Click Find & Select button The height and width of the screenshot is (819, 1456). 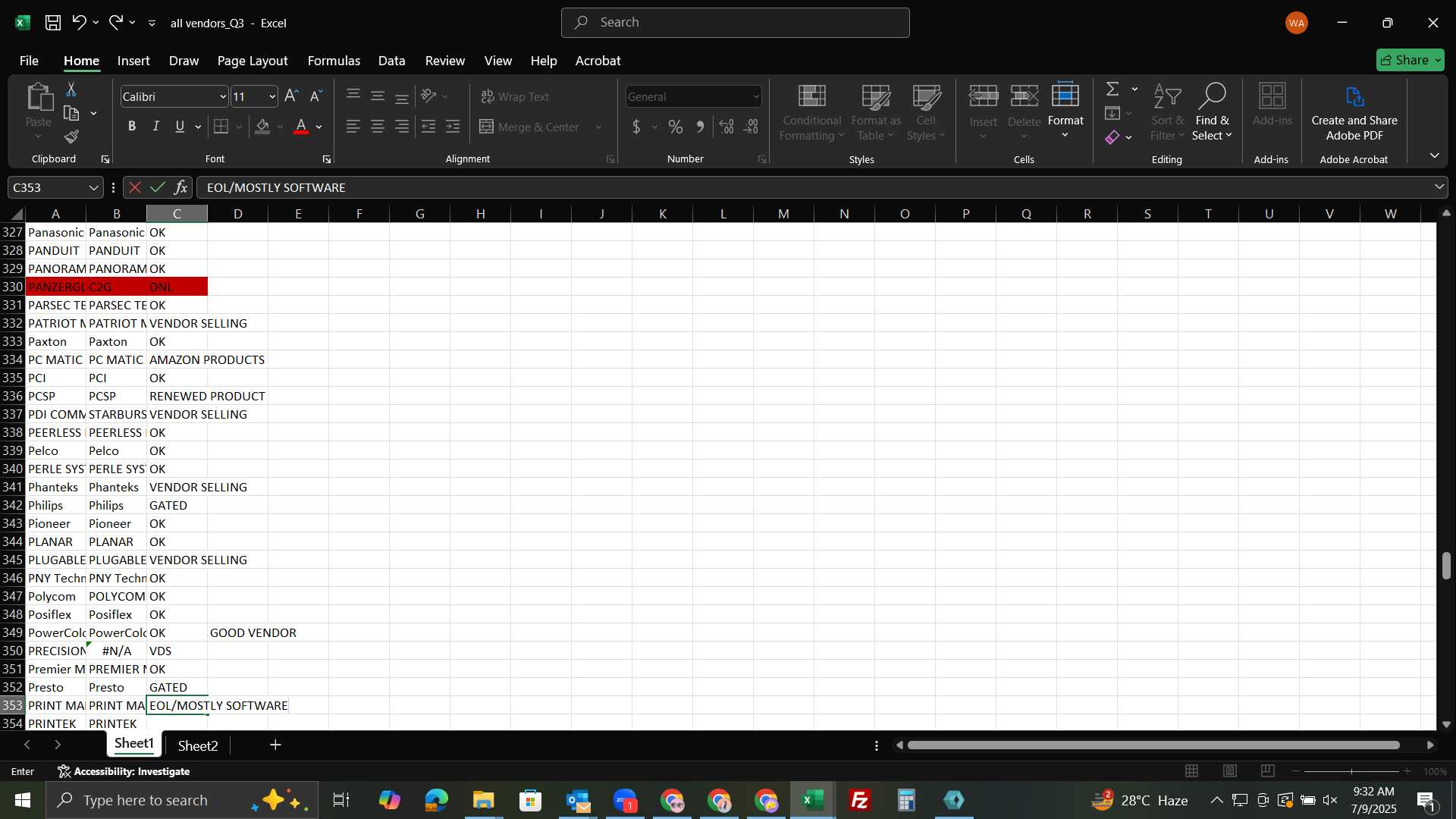pyautogui.click(x=1212, y=113)
